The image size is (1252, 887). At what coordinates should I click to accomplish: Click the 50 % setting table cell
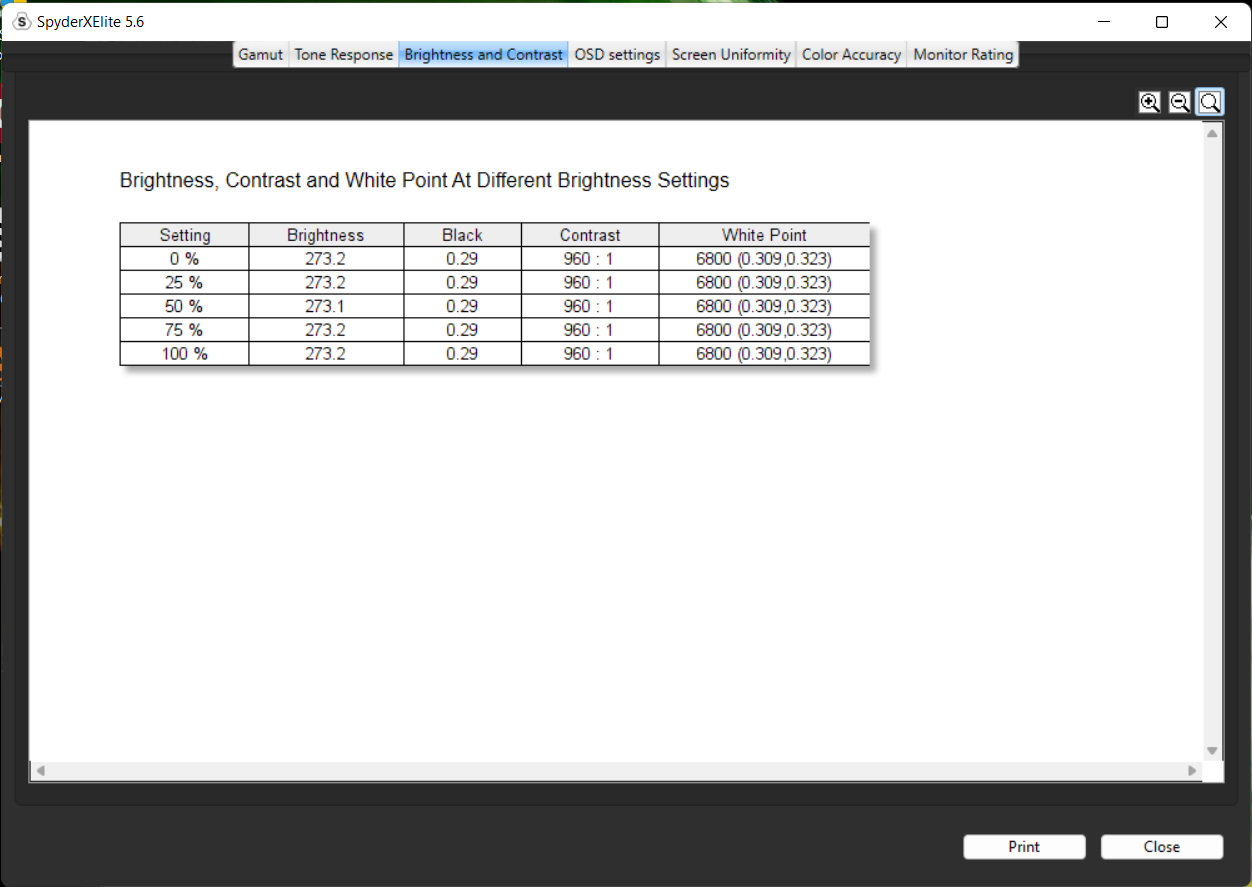click(184, 306)
